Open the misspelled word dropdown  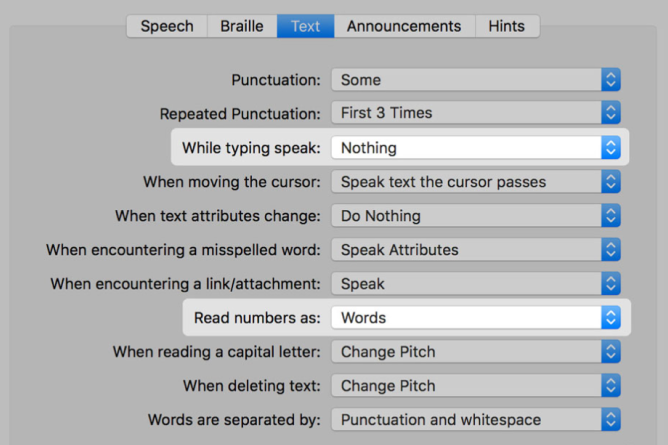[x=476, y=250]
